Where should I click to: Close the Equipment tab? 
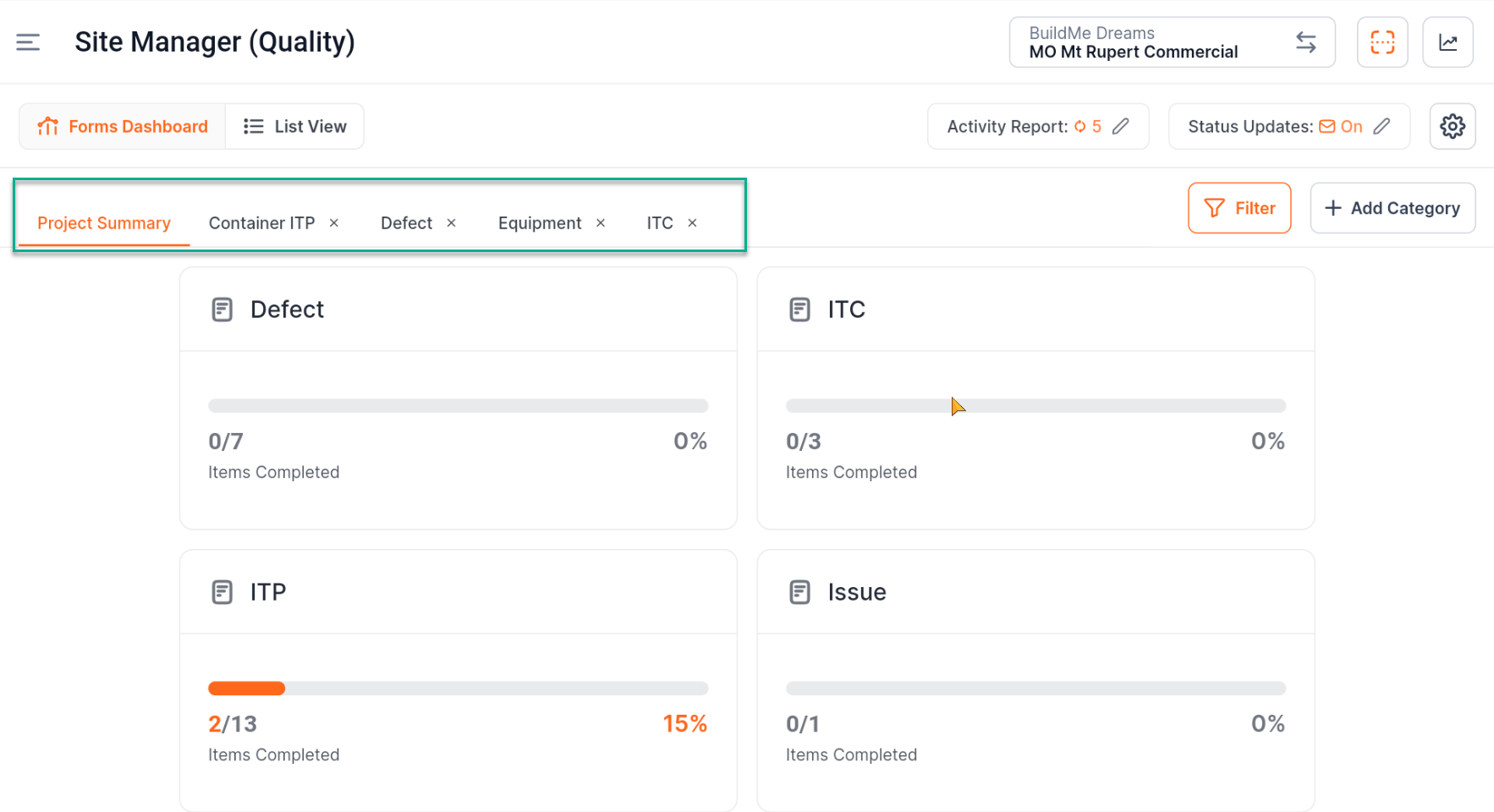coord(601,222)
